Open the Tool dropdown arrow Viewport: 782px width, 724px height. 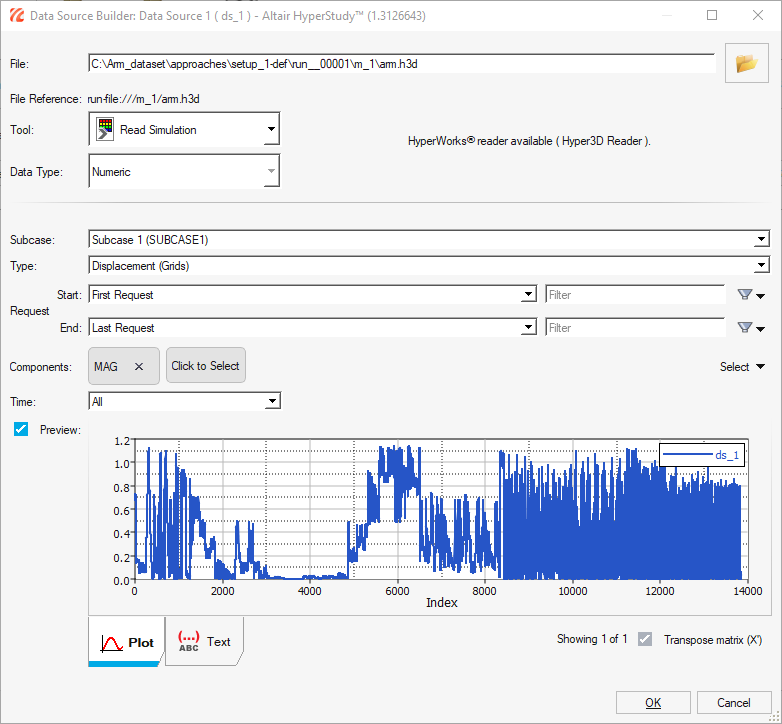(x=271, y=129)
